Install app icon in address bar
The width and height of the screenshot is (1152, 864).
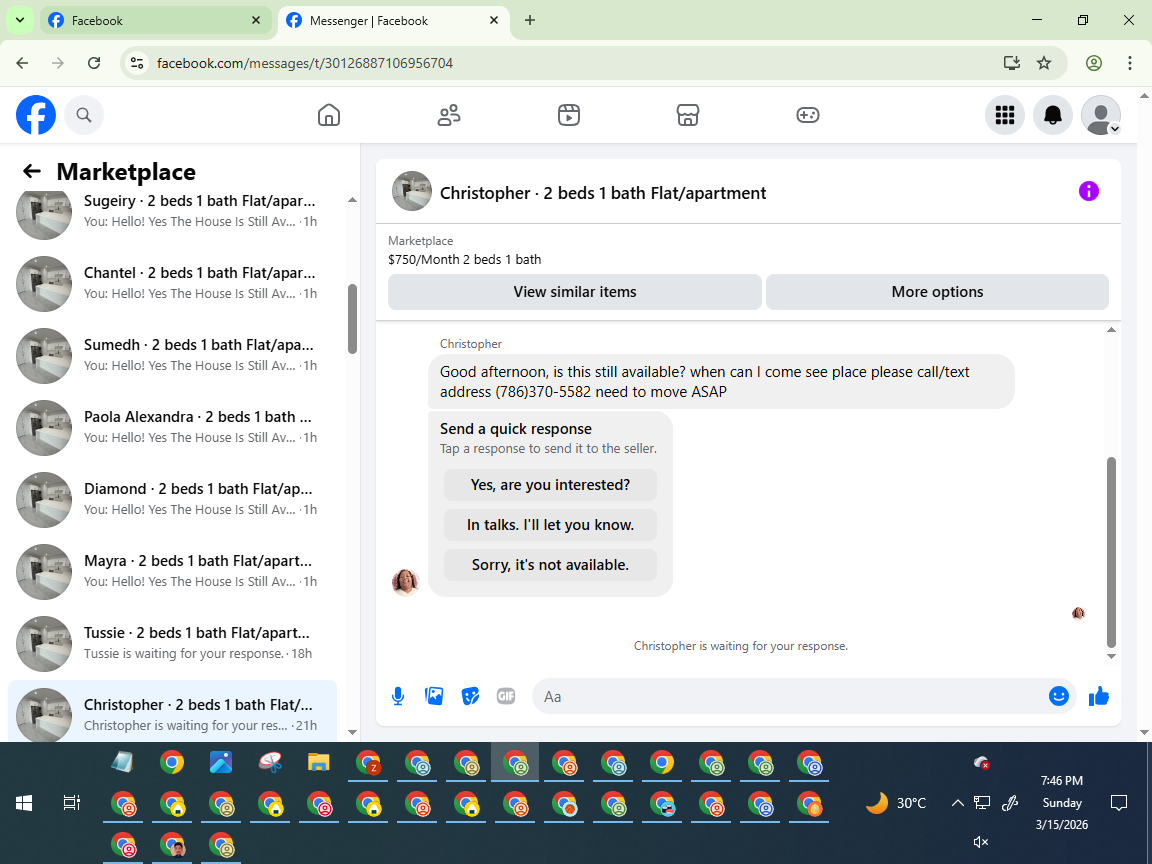1012,63
